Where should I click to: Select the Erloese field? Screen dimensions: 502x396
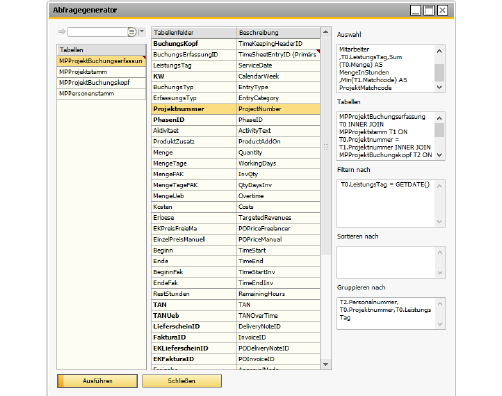coord(194,218)
